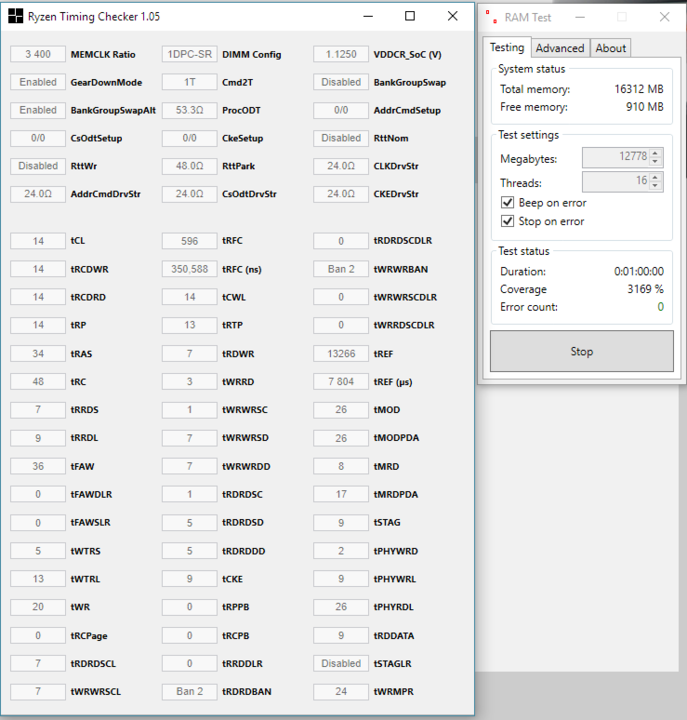Click the BankGroupSwapAlt Enabled field
This screenshot has width=687, height=720.
coord(38,110)
